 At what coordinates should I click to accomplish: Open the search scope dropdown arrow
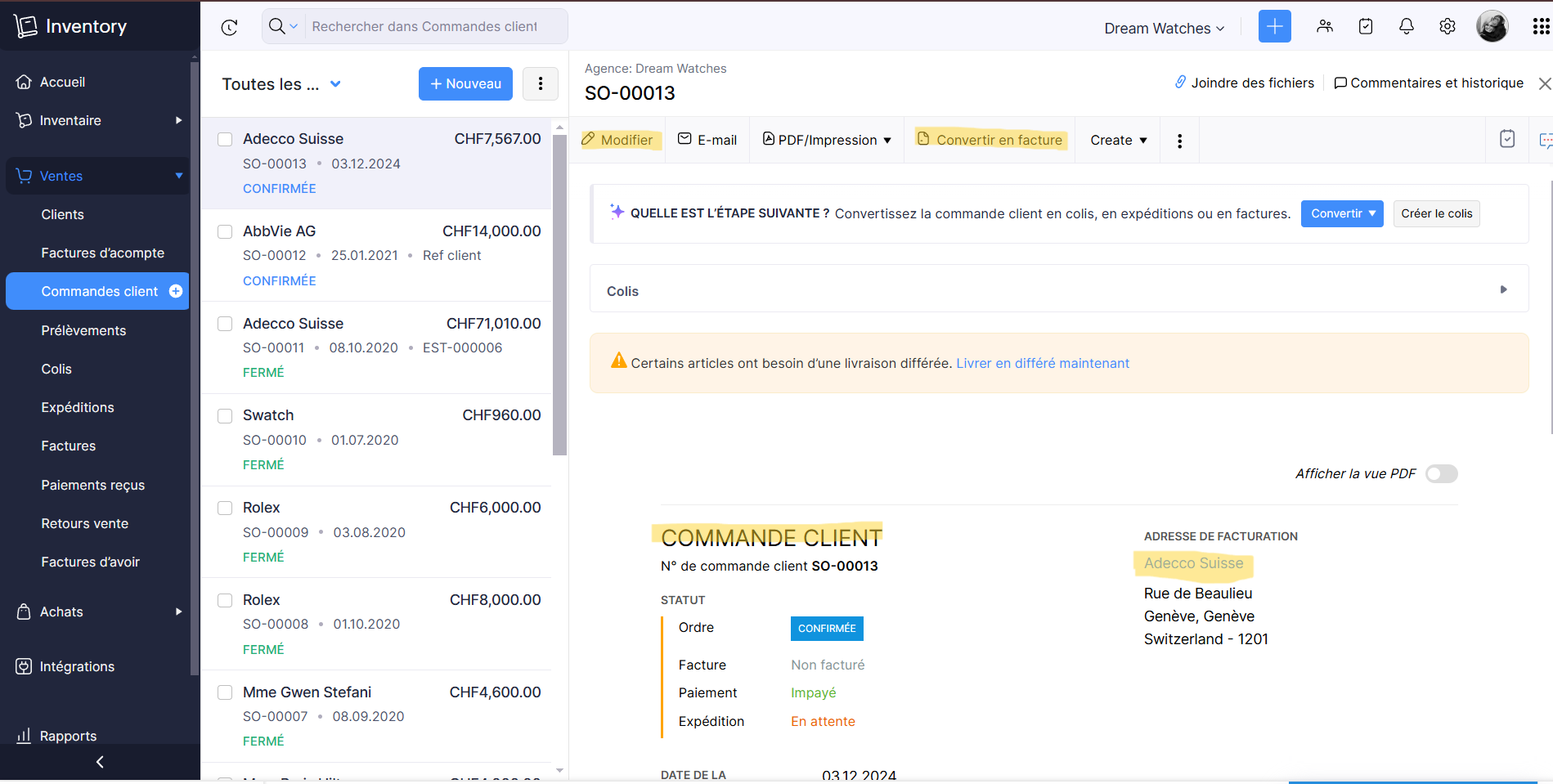coord(294,27)
